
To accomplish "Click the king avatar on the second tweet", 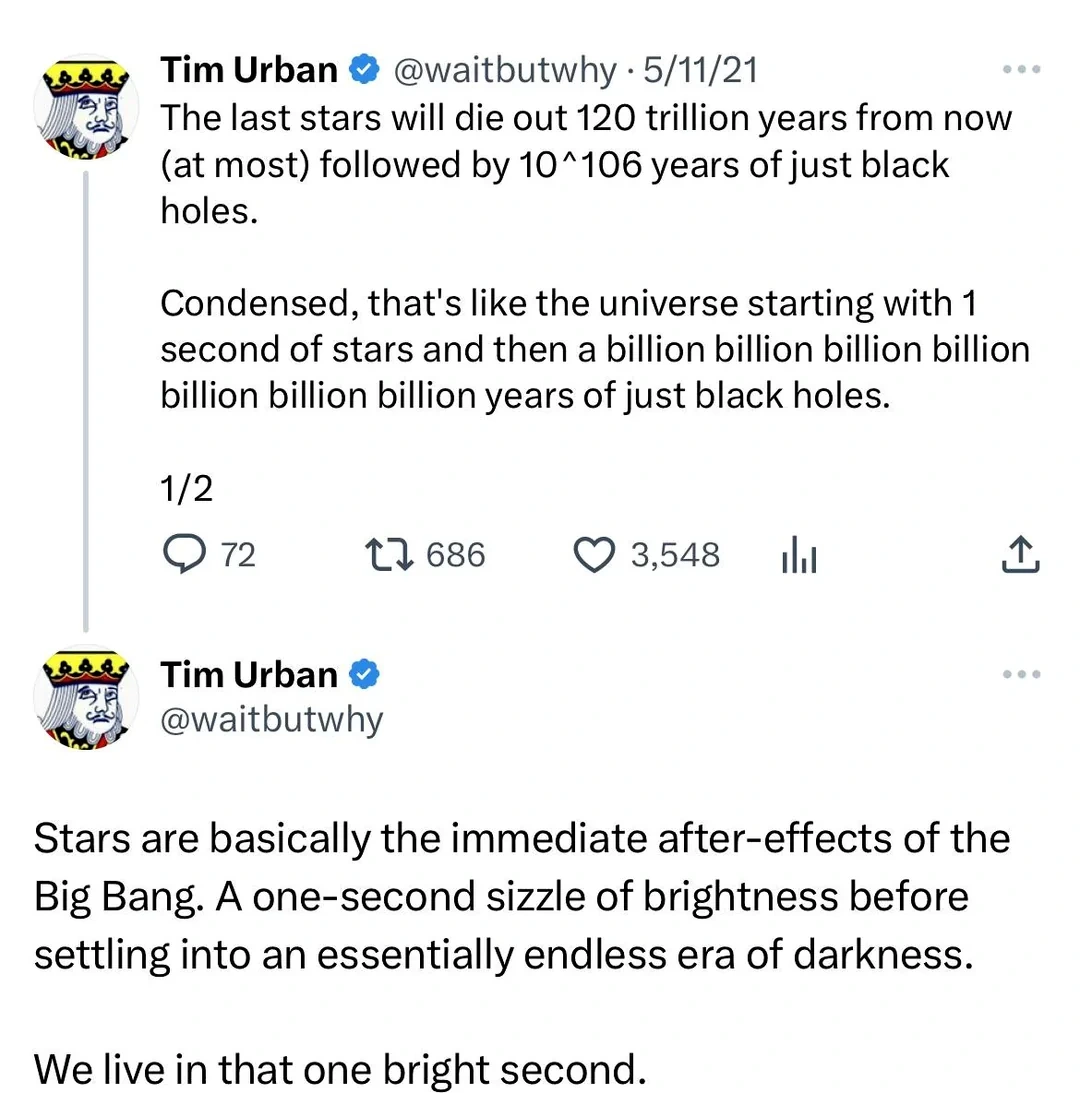I will pyautogui.click(x=83, y=701).
